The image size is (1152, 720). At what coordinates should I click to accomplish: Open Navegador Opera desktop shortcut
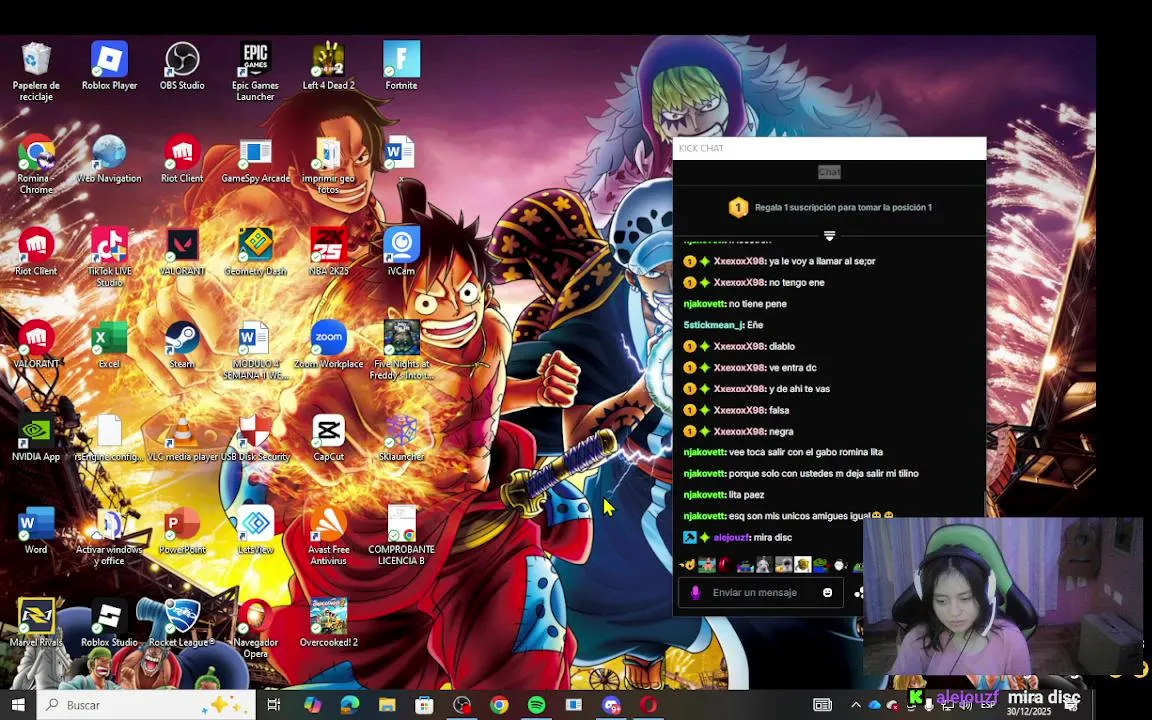[x=255, y=628]
